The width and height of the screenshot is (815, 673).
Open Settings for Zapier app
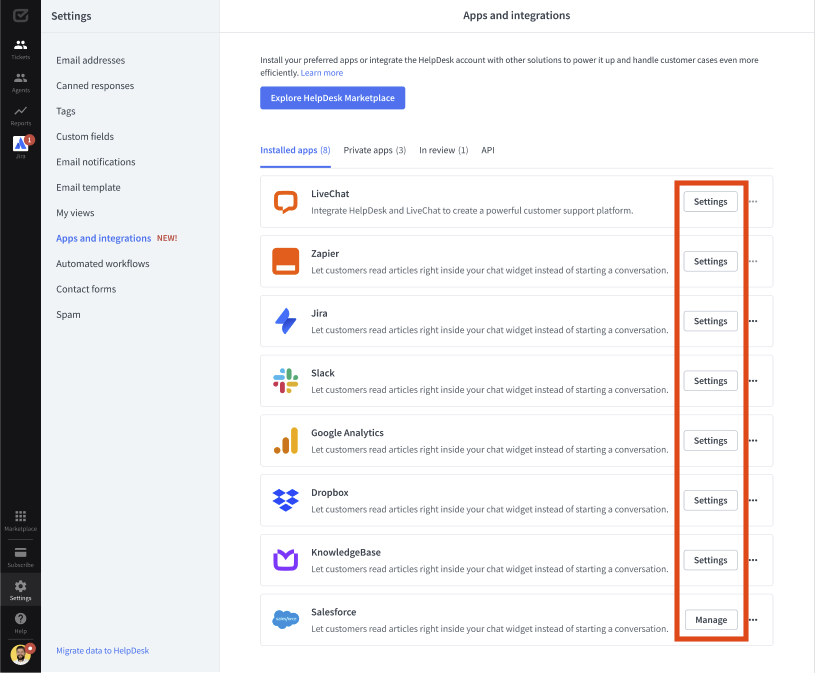pos(710,261)
